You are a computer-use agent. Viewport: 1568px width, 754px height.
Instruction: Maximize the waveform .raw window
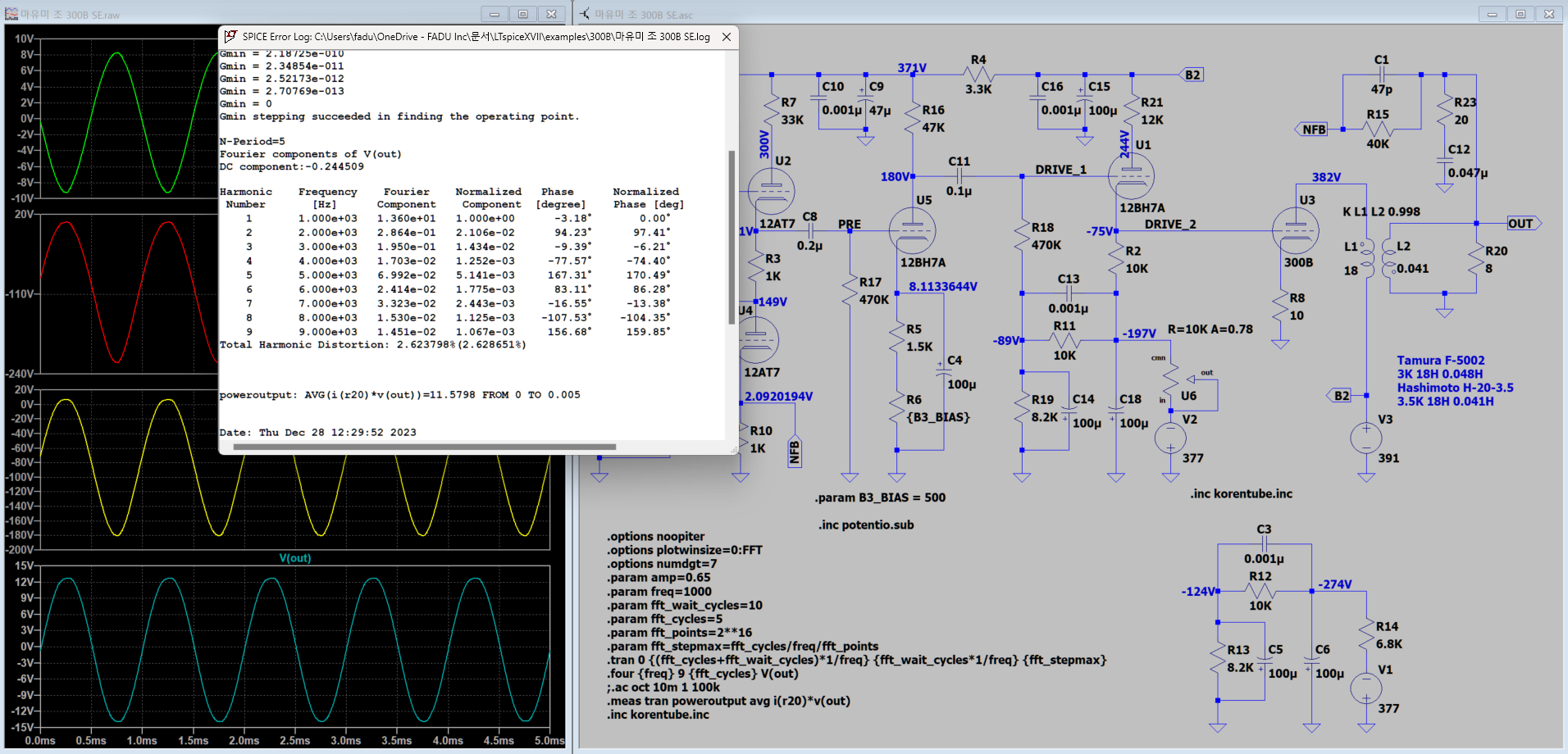(522, 14)
